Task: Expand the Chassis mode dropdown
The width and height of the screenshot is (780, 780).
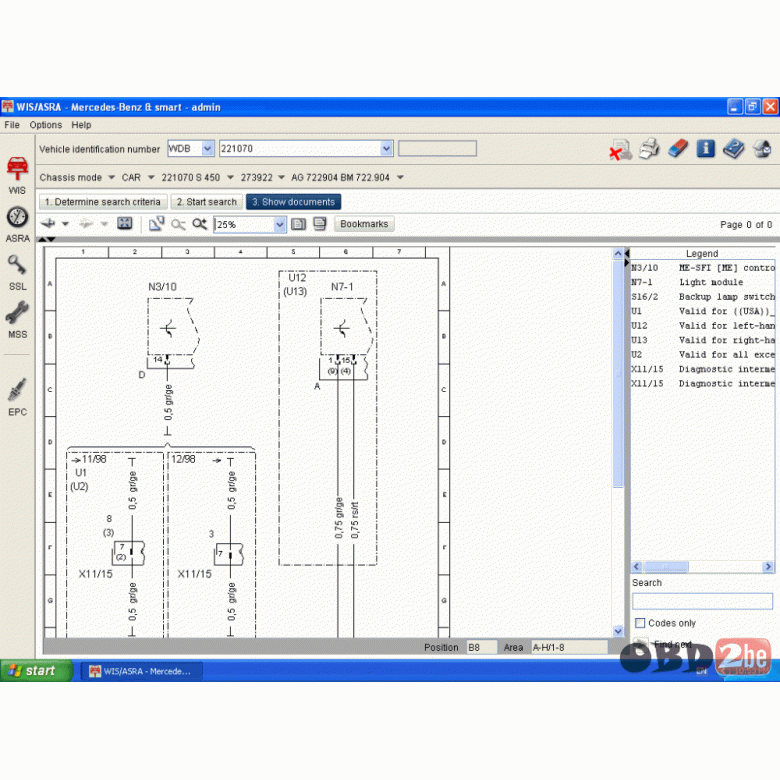Action: point(111,178)
